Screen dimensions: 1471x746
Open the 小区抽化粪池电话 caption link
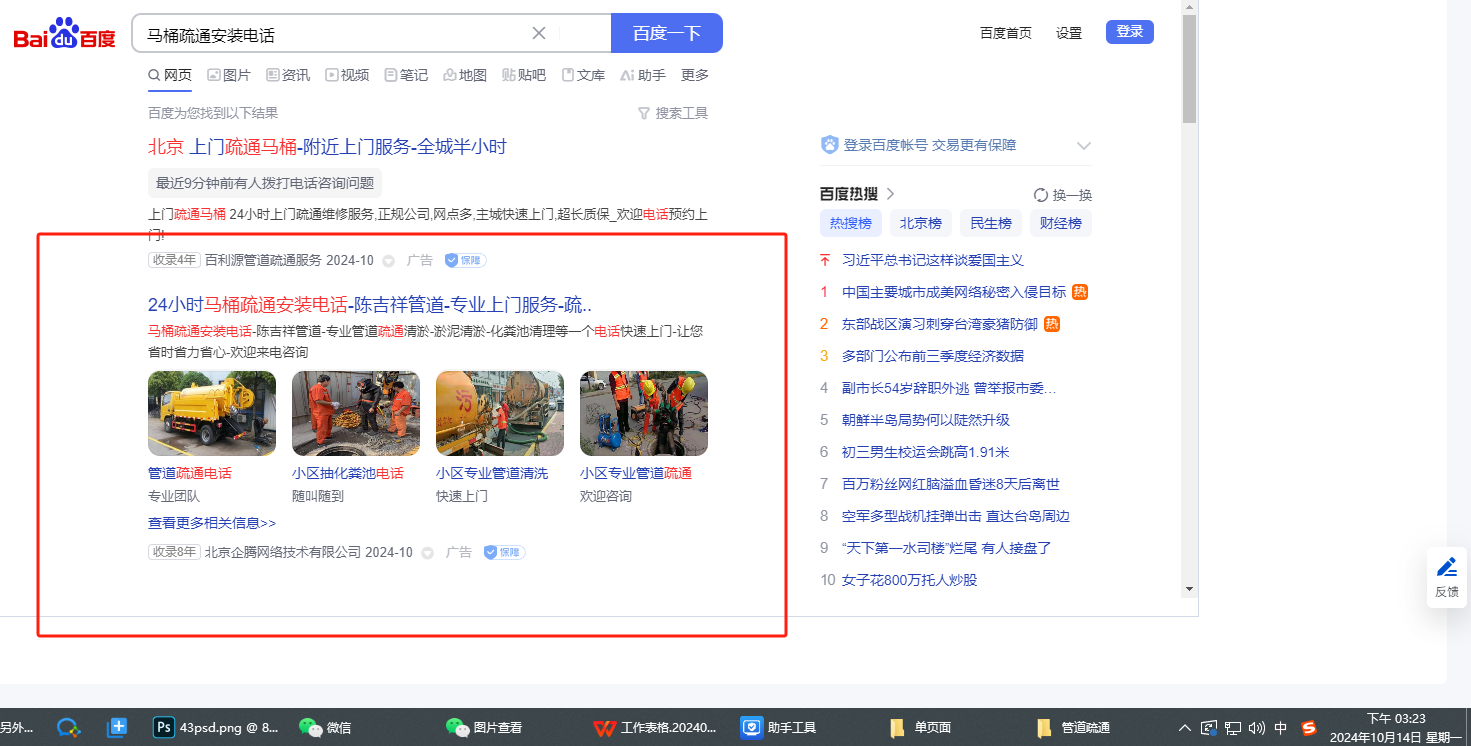(x=348, y=473)
